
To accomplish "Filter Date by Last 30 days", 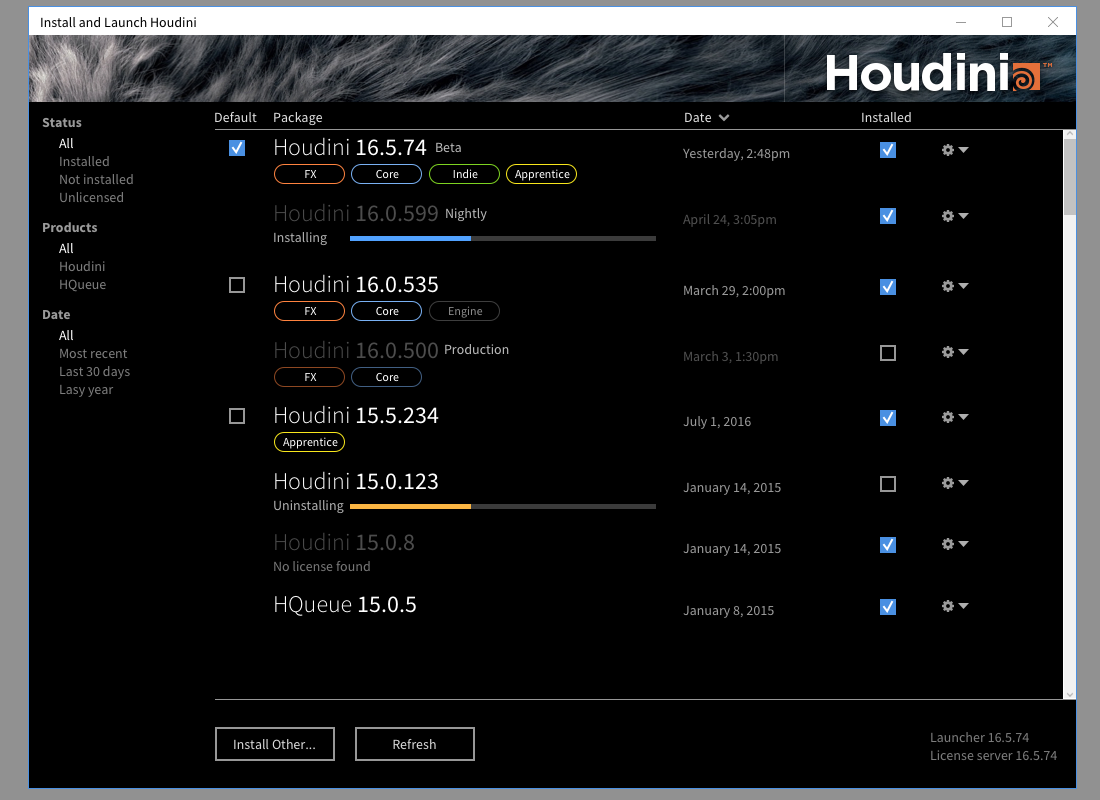I will [95, 372].
